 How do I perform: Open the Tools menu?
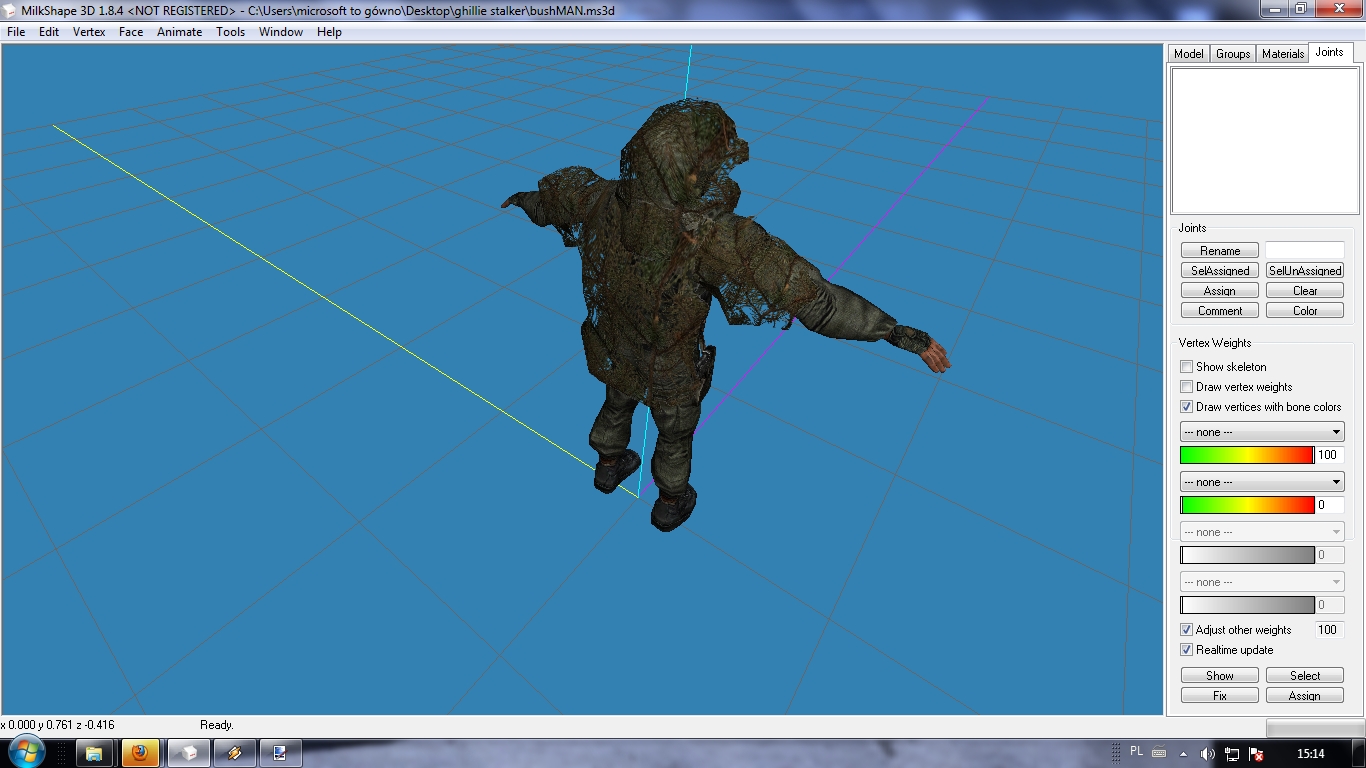coord(231,32)
